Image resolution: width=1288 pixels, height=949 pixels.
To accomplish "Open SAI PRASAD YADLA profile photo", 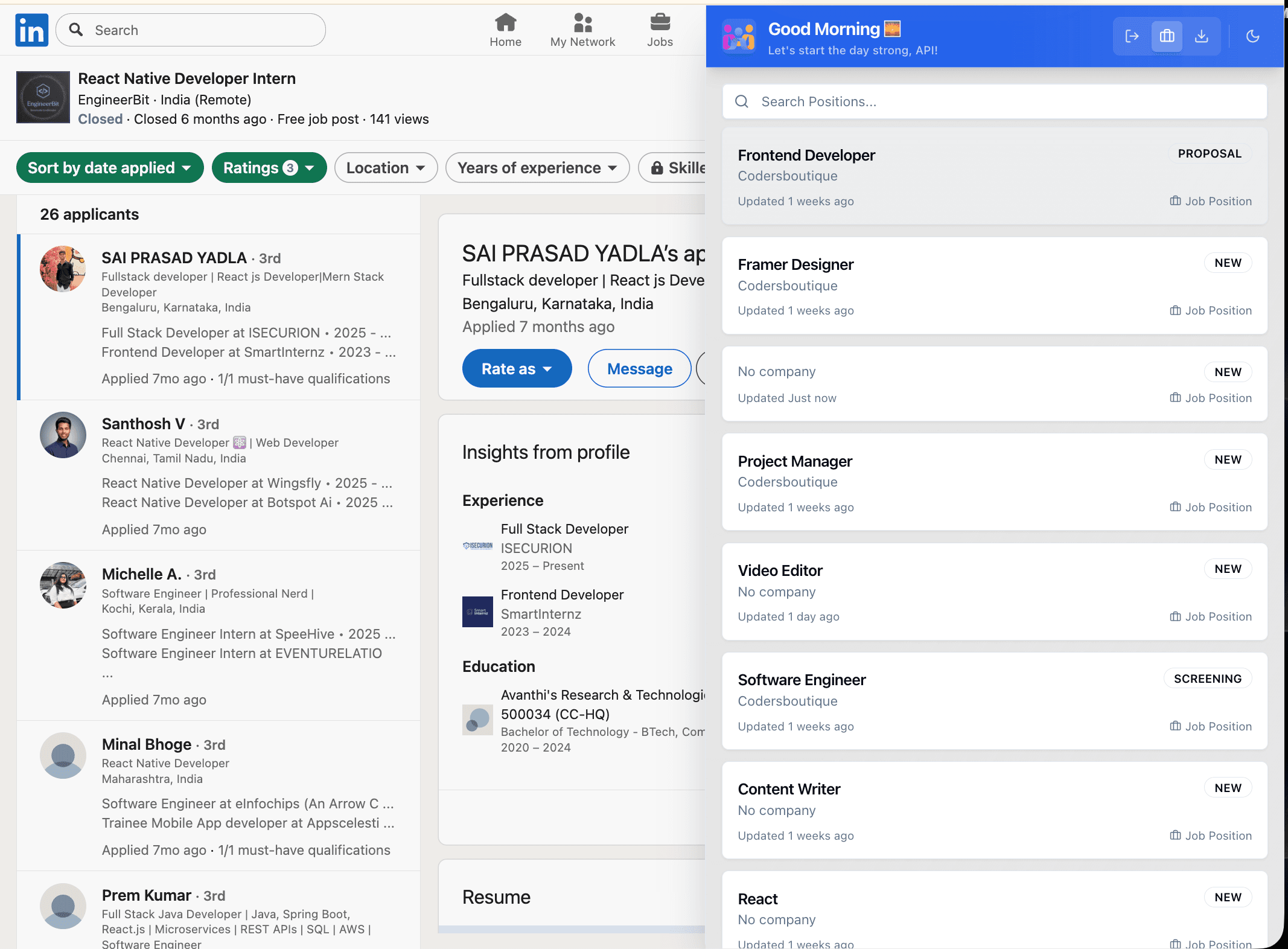I will [63, 269].
